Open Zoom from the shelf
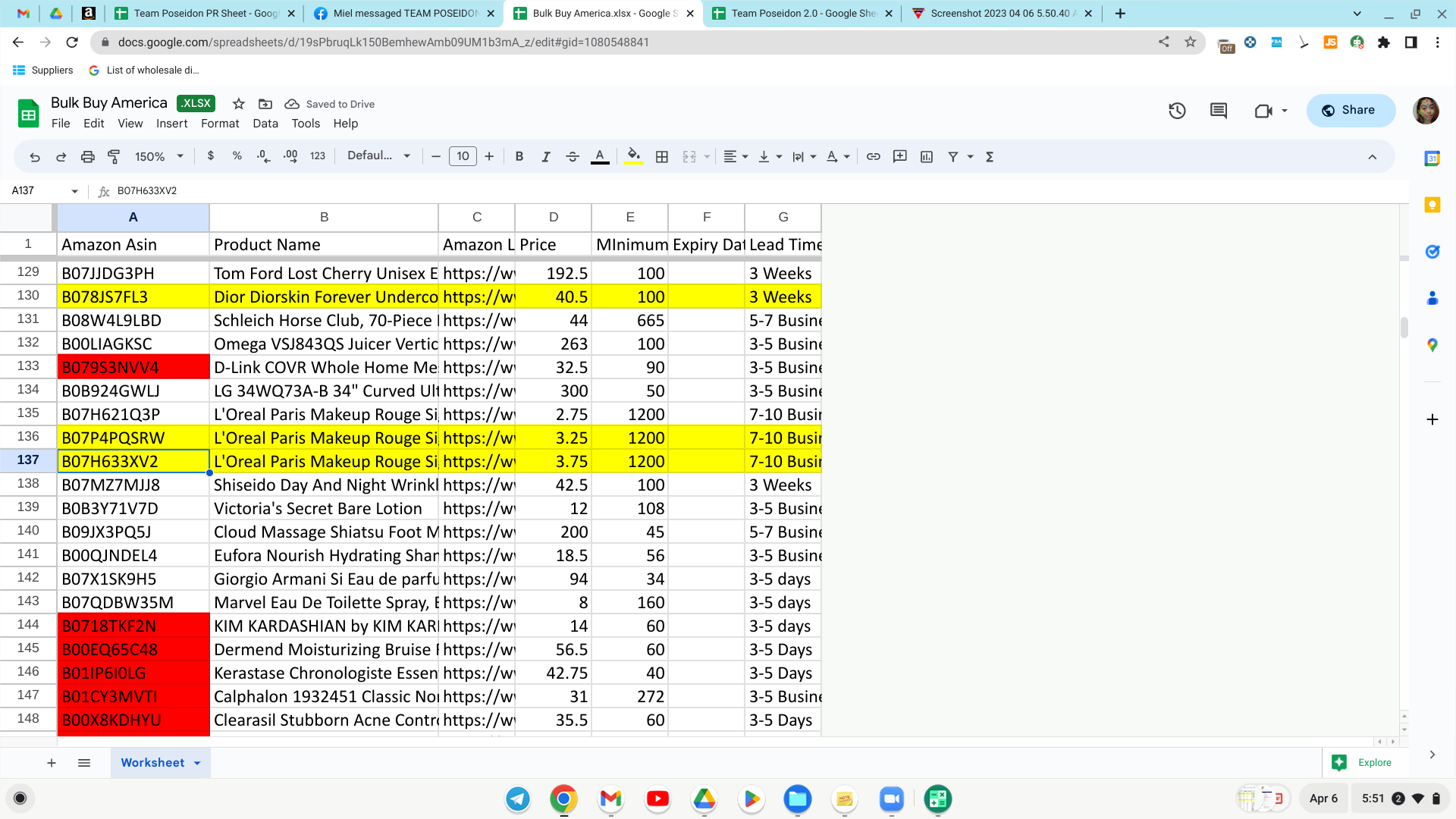This screenshot has width=1456, height=819. (x=892, y=799)
